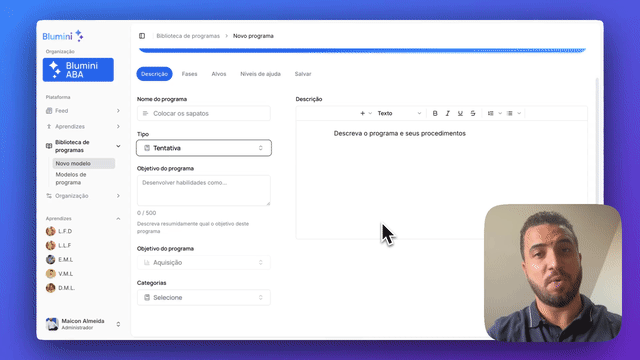Toggle italic formatting
Viewport: 640px width, 360px height.
pyautogui.click(x=448, y=113)
